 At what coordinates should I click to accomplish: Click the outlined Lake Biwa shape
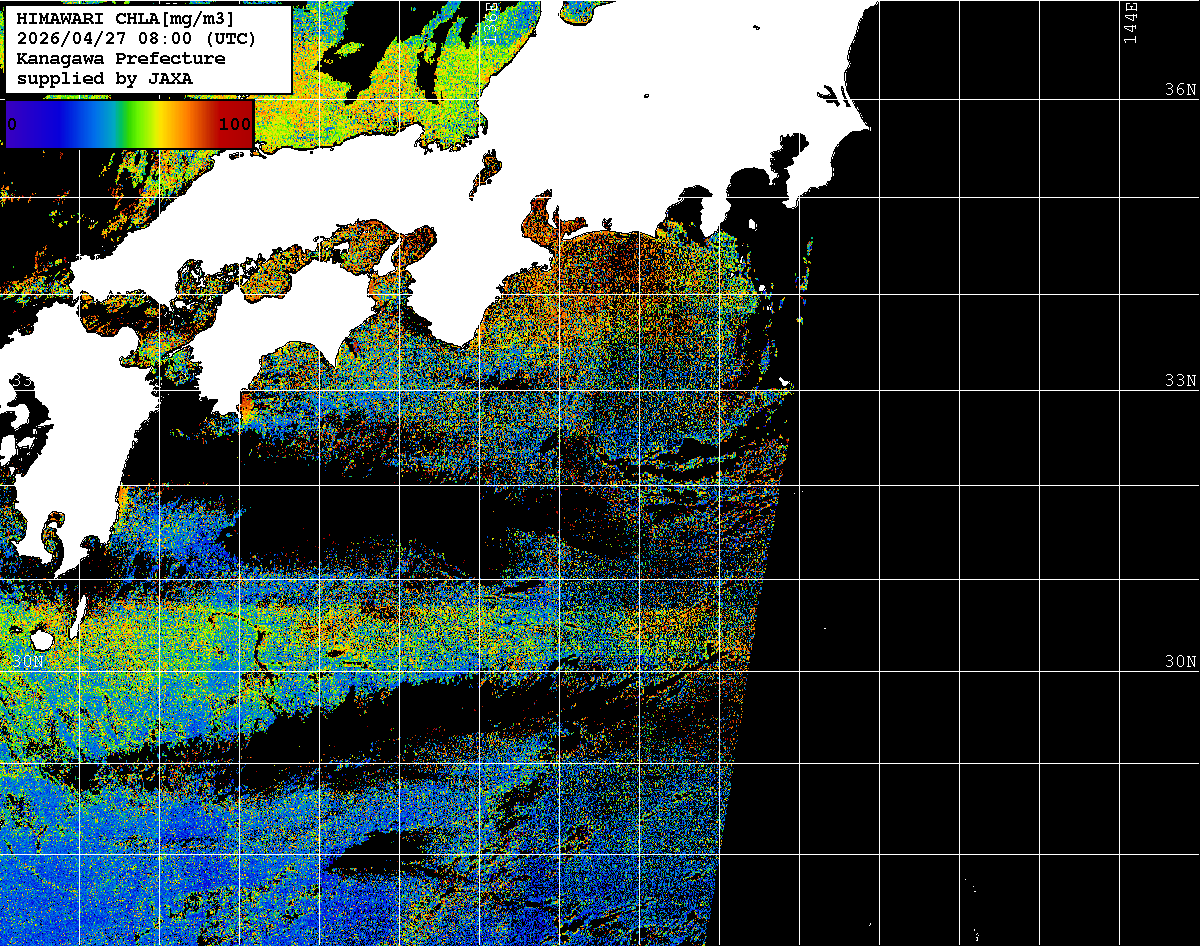[x=486, y=171]
